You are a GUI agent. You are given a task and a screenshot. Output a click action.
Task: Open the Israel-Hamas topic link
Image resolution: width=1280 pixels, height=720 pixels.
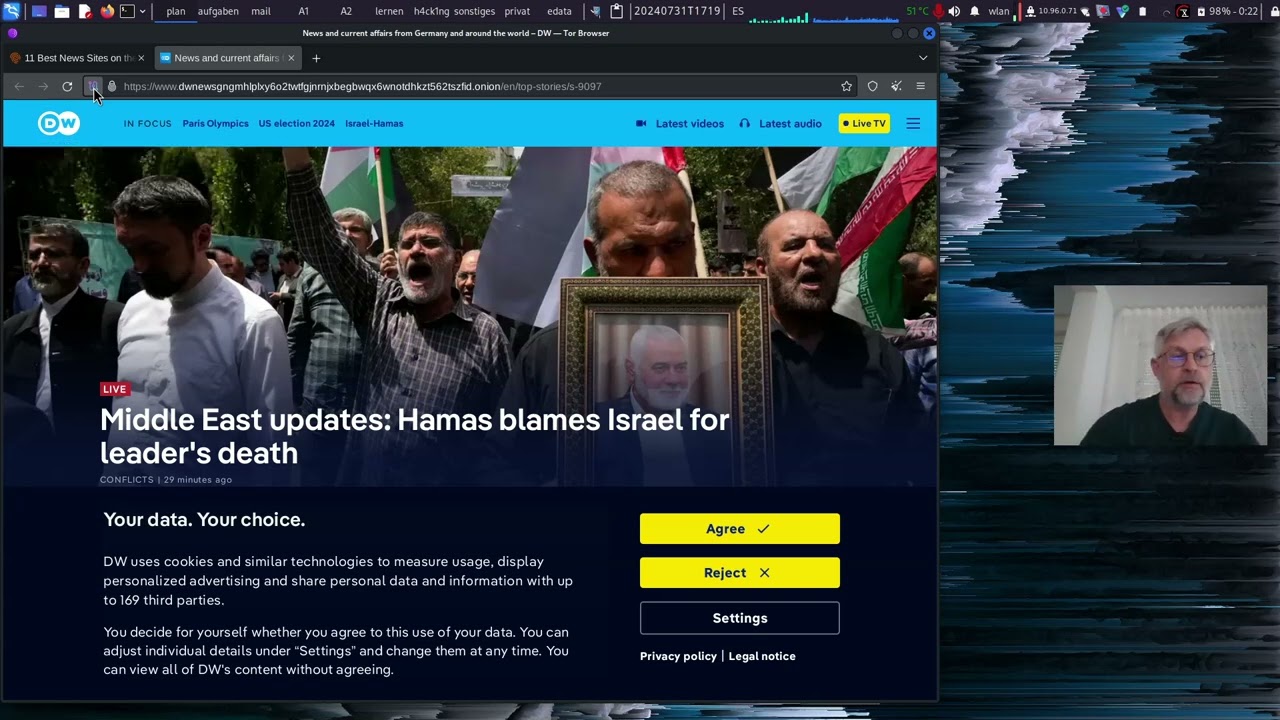374,123
